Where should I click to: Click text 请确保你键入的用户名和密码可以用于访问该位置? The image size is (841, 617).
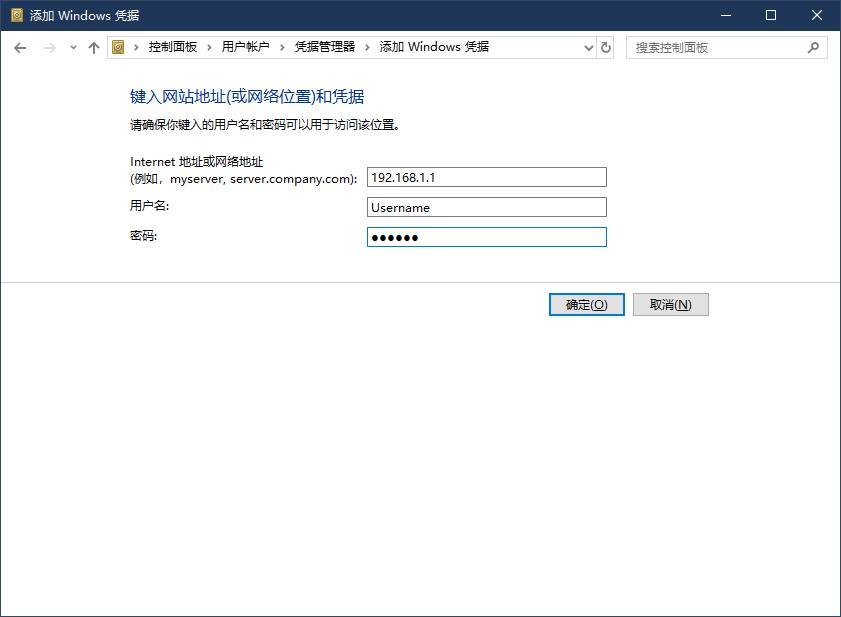[x=264, y=125]
